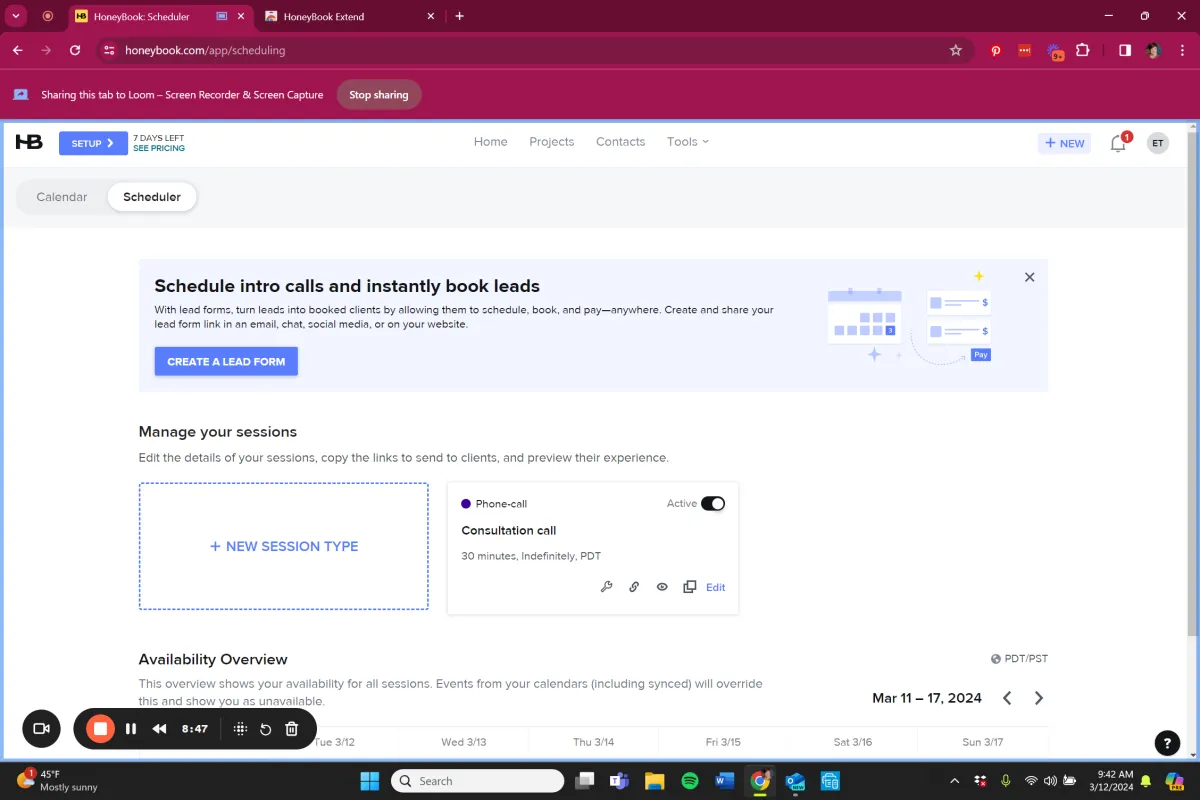Add a NEW SESSION TYPE

tap(284, 546)
